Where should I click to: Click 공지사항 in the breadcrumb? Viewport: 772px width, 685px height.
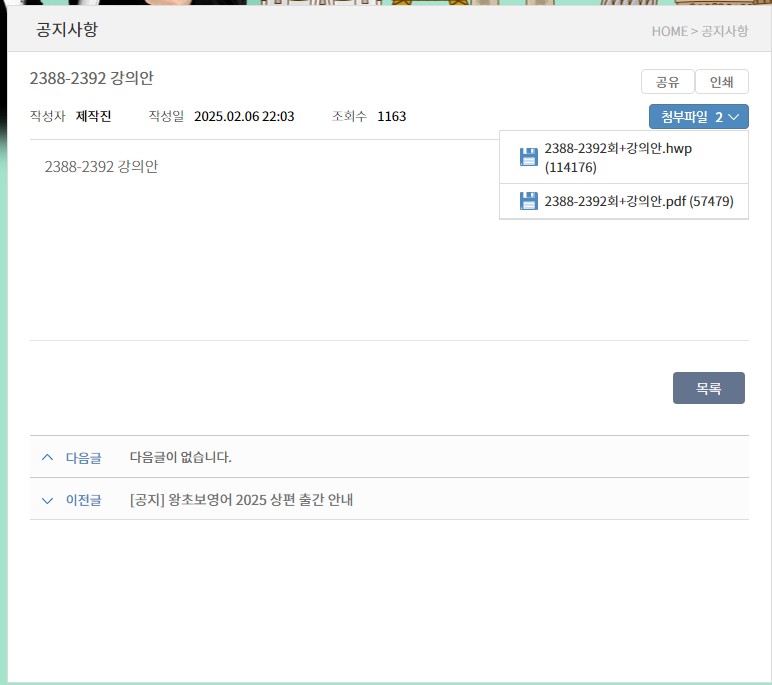pos(725,32)
